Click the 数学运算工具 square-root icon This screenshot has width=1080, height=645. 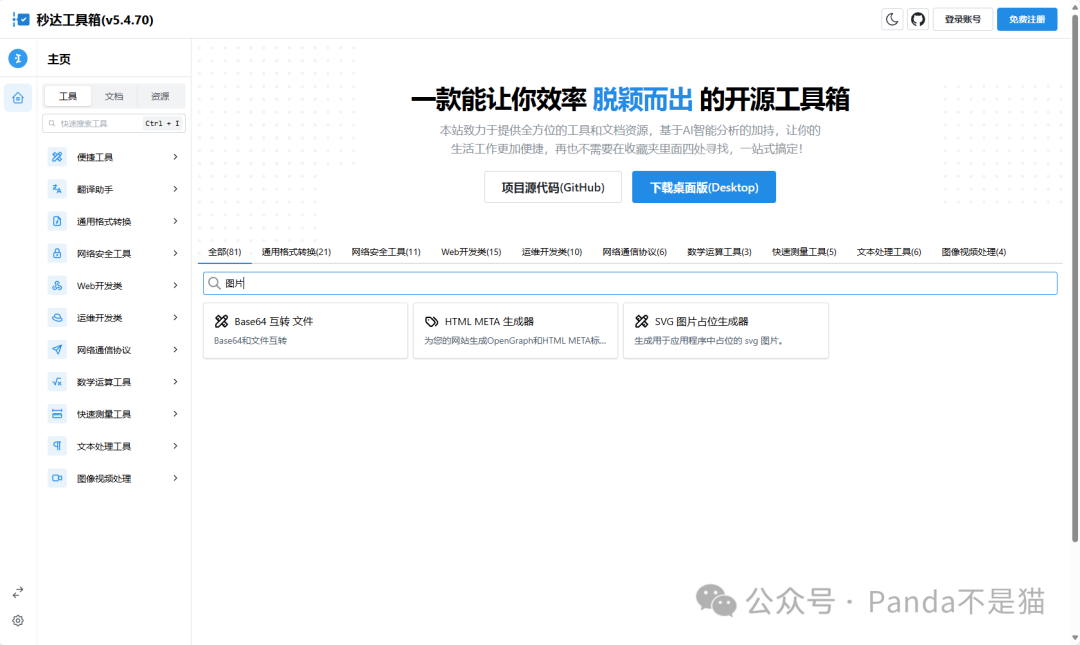point(57,382)
